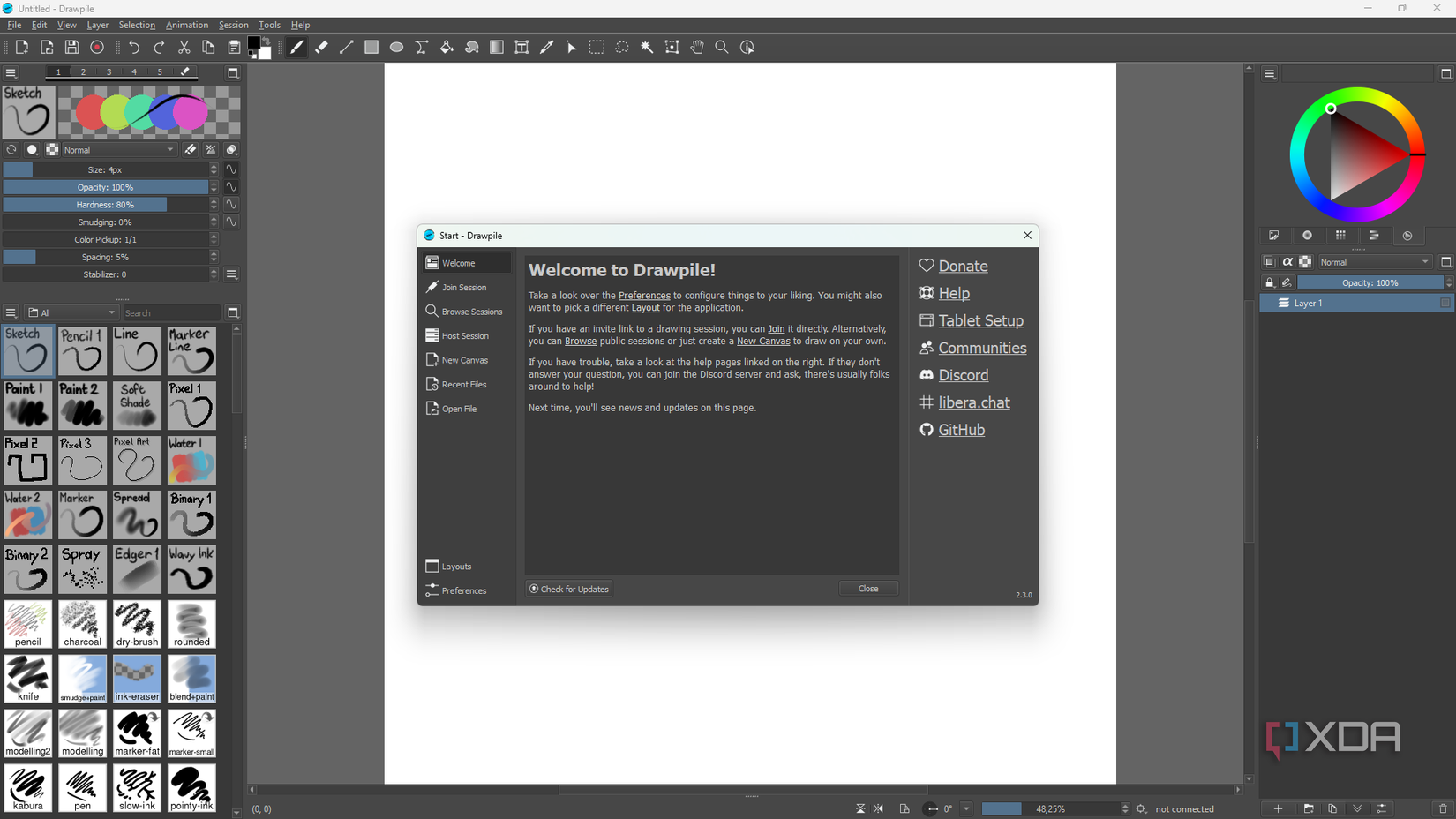Click the Hardness 80% slider
Screen dimensions: 1456x819
[x=106, y=205]
